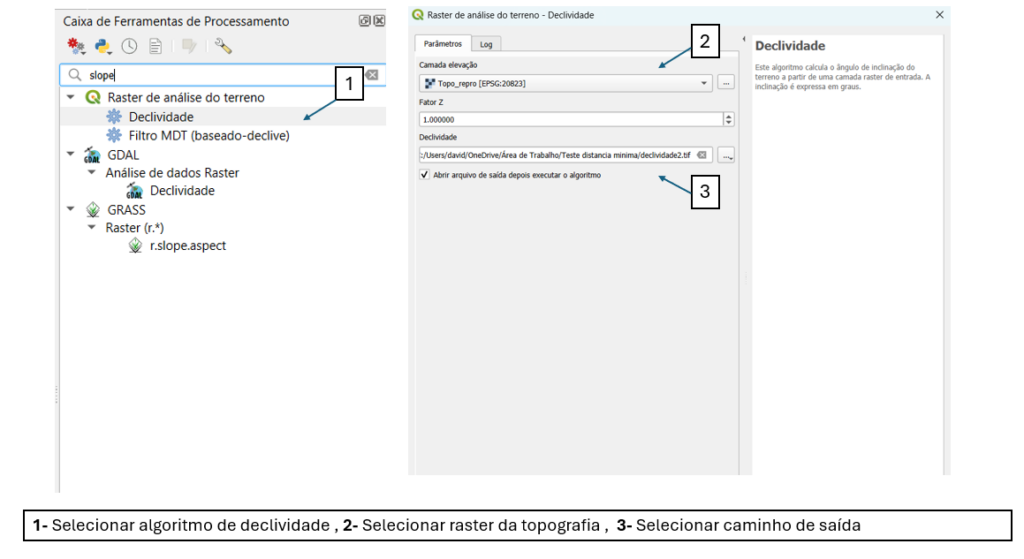The image size is (1024, 559).
Task: Open Declividade output browse button
Action: point(726,155)
